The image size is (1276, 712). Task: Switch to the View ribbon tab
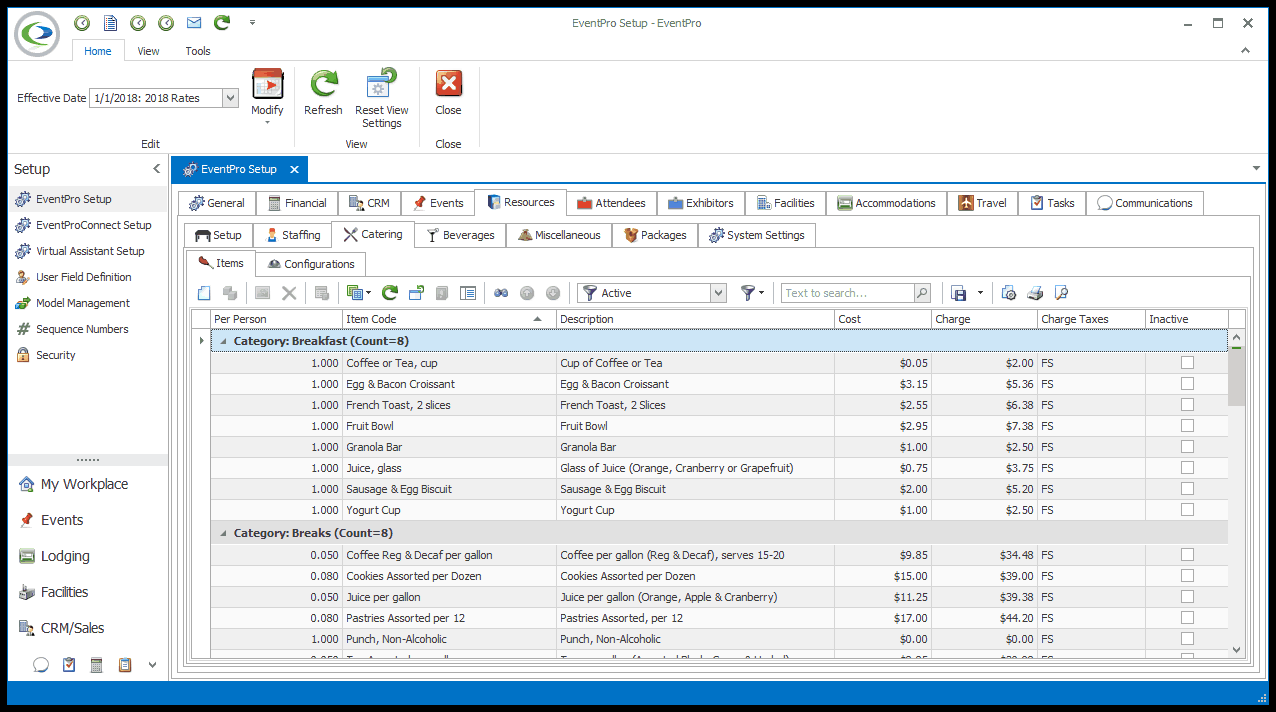tap(148, 51)
